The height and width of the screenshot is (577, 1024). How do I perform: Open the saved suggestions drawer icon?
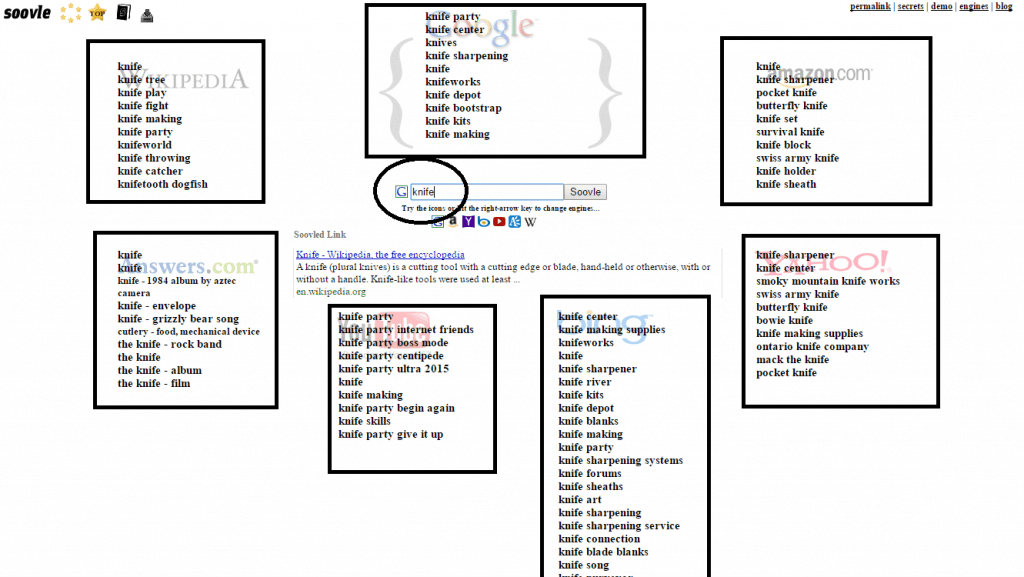pos(146,14)
